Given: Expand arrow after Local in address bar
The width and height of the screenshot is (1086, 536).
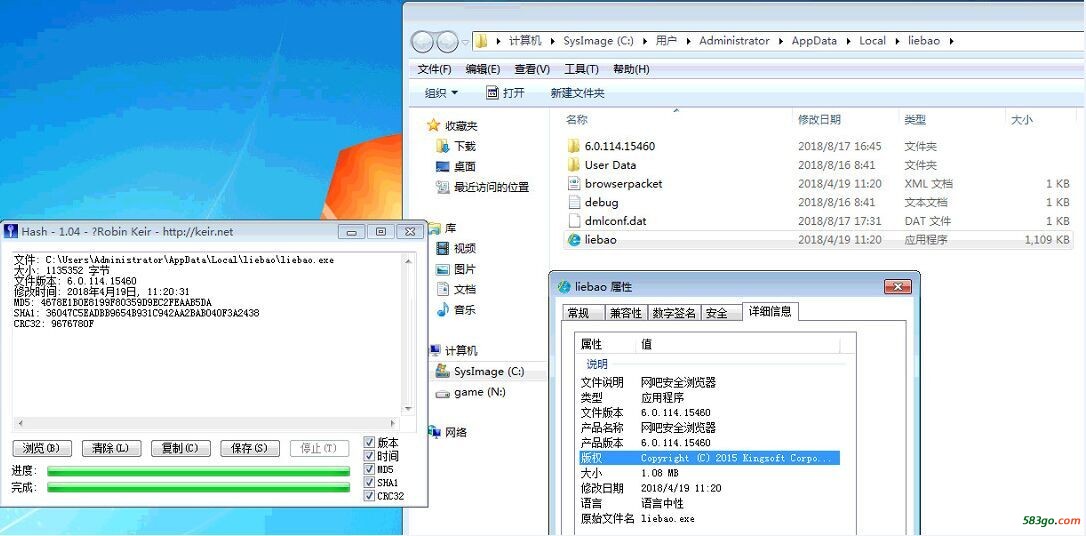Looking at the screenshot, I should [x=897, y=41].
